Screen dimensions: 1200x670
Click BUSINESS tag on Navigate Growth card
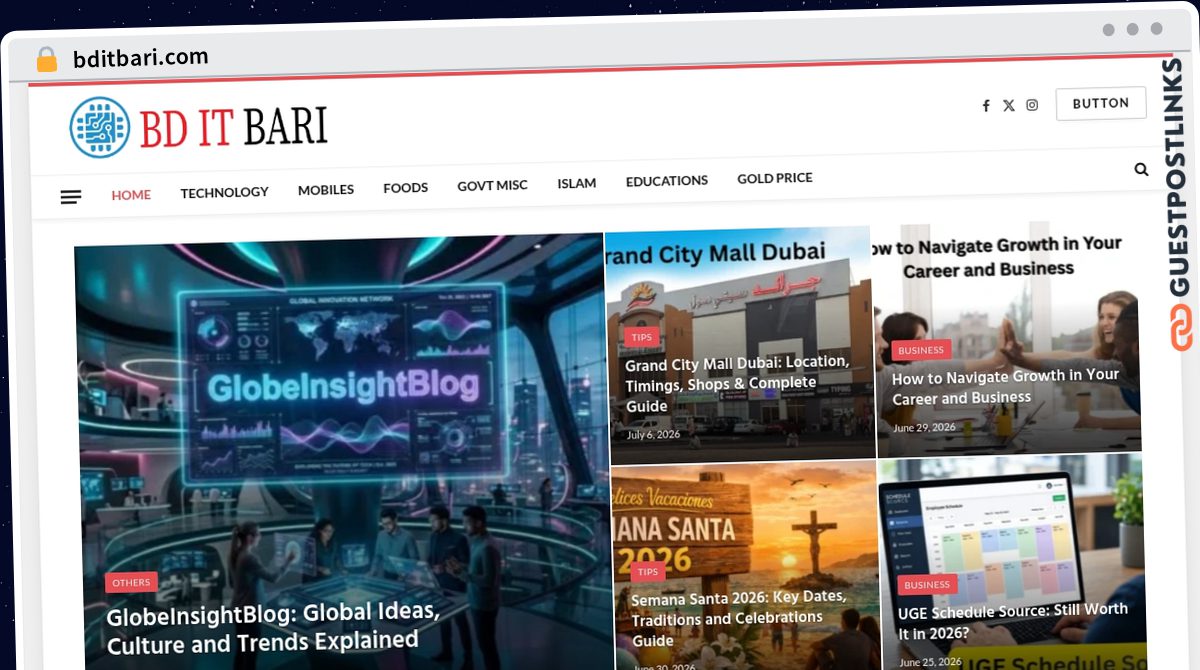coord(921,350)
